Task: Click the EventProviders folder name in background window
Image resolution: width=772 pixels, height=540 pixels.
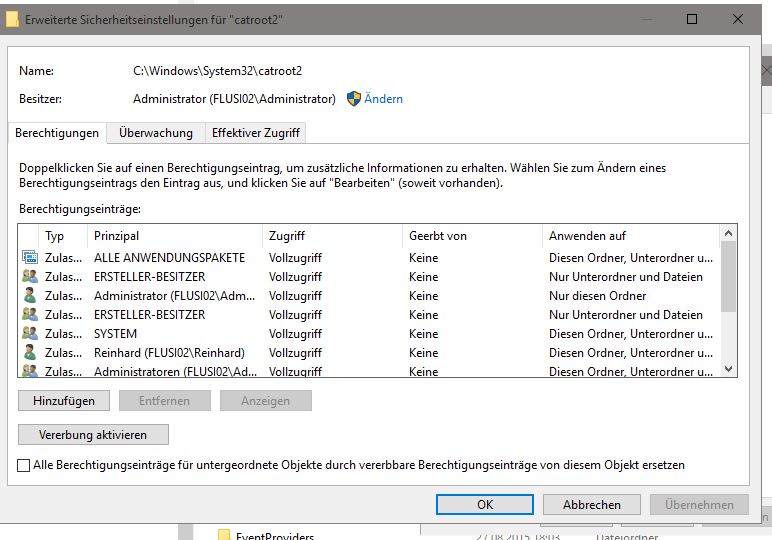Action: 275,536
